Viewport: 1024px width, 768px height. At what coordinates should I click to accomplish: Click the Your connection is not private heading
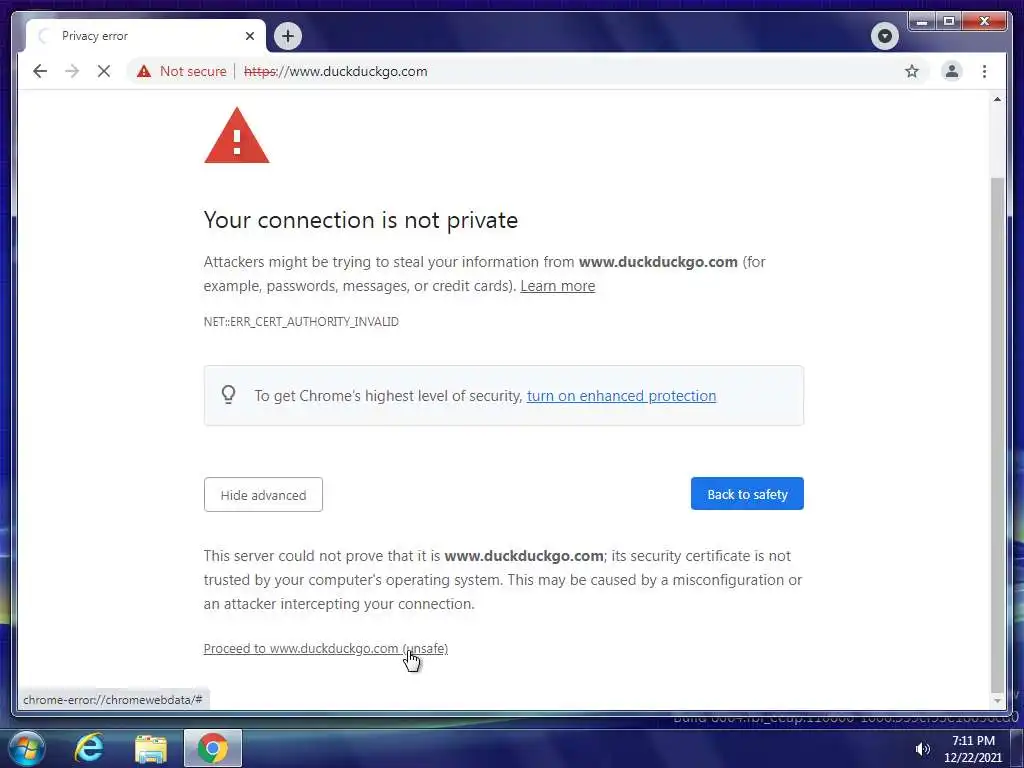360,220
